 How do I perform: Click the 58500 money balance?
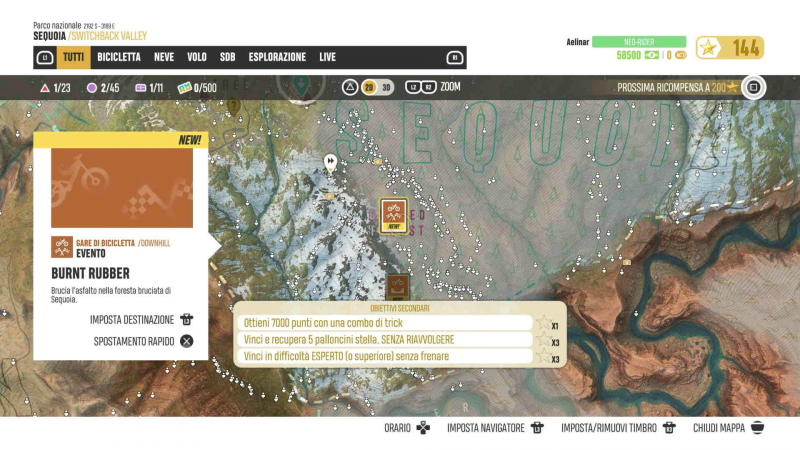[628, 55]
